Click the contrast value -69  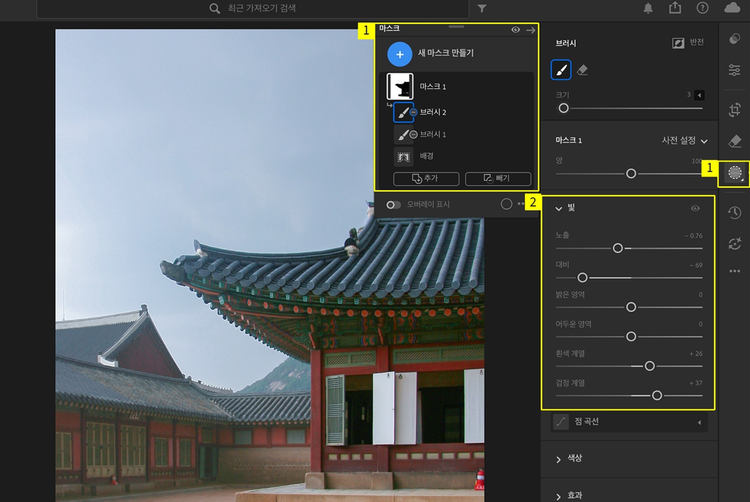(x=696, y=265)
